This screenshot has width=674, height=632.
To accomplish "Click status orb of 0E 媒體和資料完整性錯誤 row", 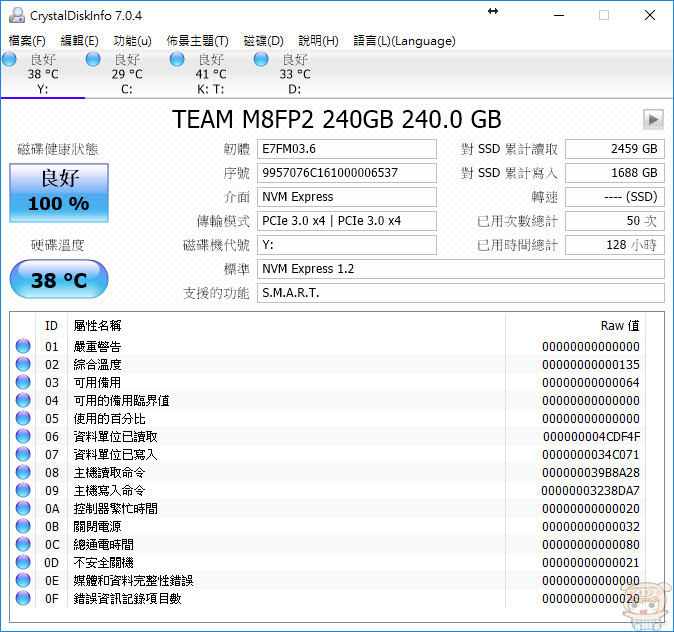I will pyautogui.click(x=23, y=580).
